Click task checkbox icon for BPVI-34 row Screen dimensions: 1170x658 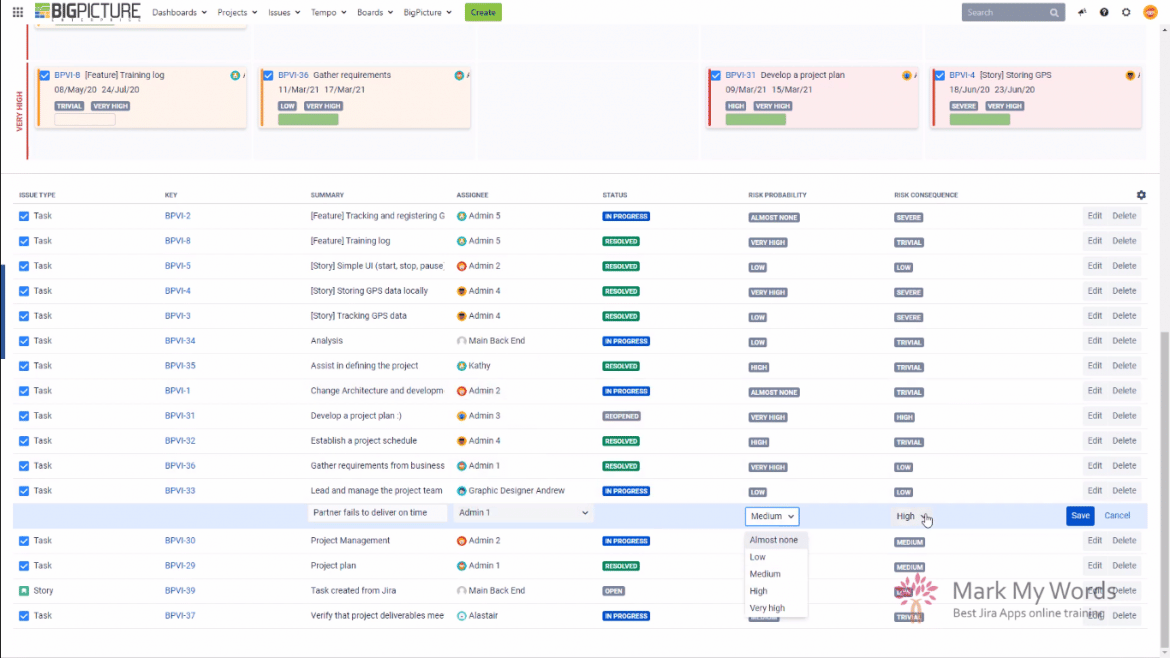[24, 341]
